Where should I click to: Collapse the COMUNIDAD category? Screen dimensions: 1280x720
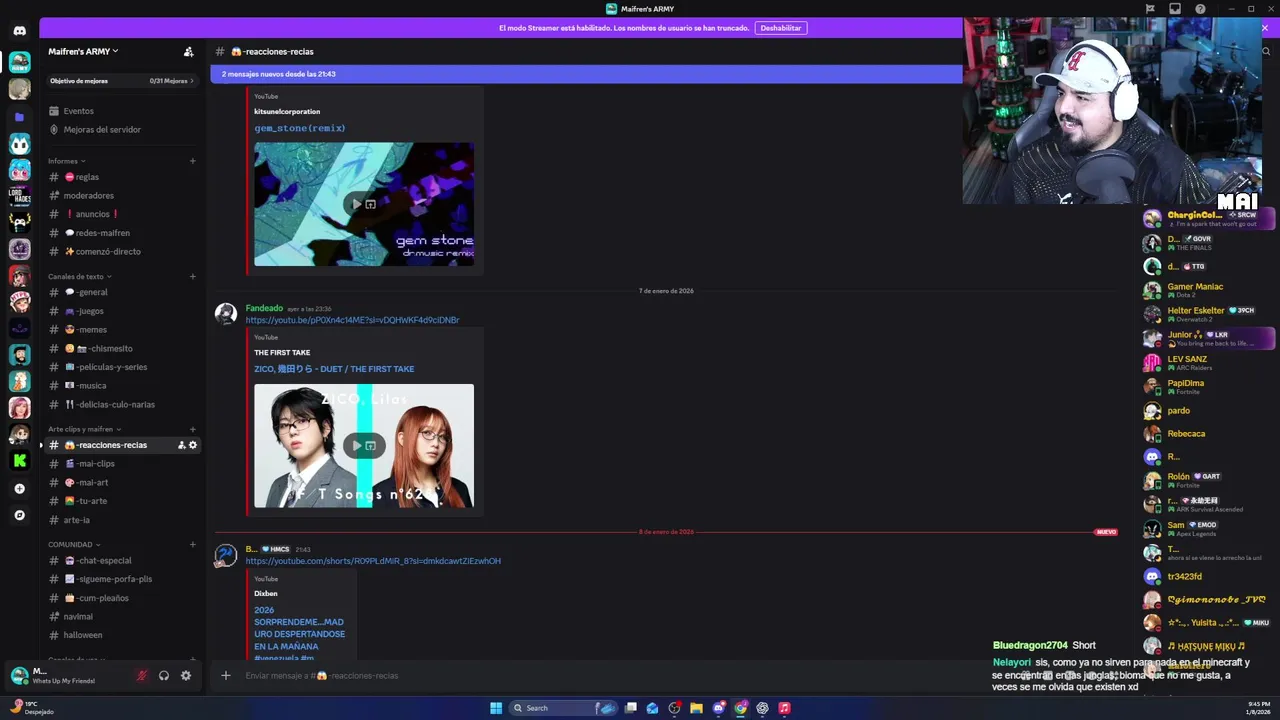click(73, 544)
